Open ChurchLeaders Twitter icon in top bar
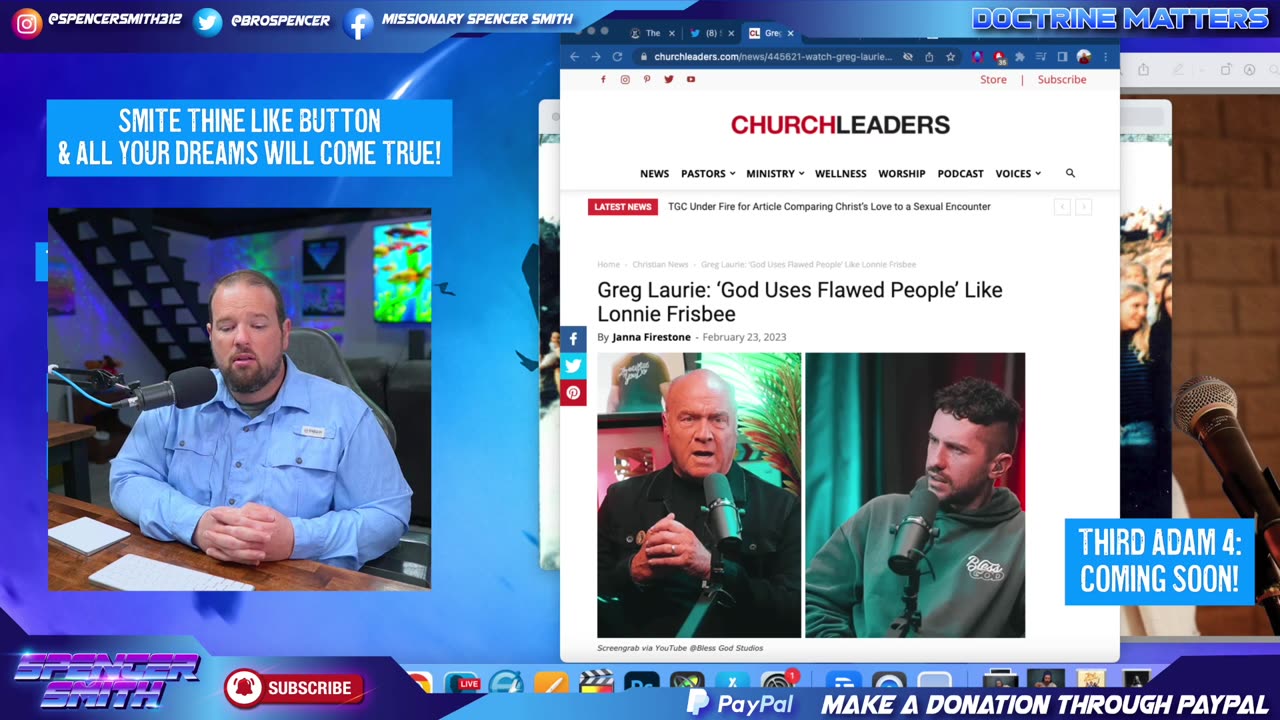1280x720 pixels. point(669,79)
